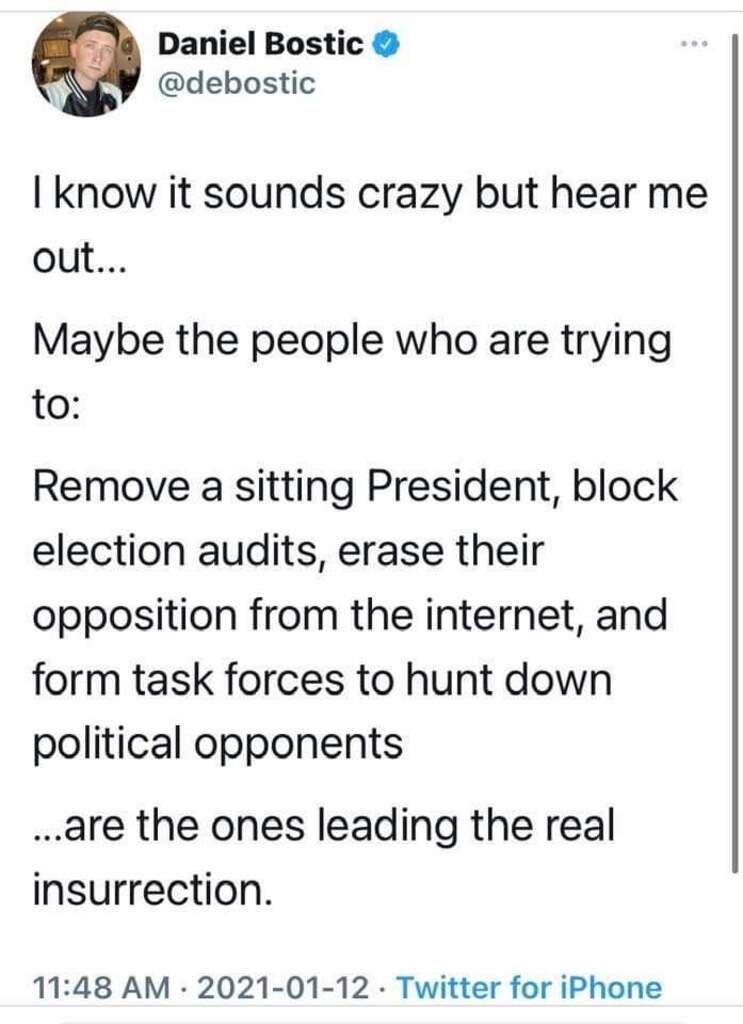Click the "form task forces to hunt down" line
The width and height of the screenshot is (743, 1024).
point(323,679)
